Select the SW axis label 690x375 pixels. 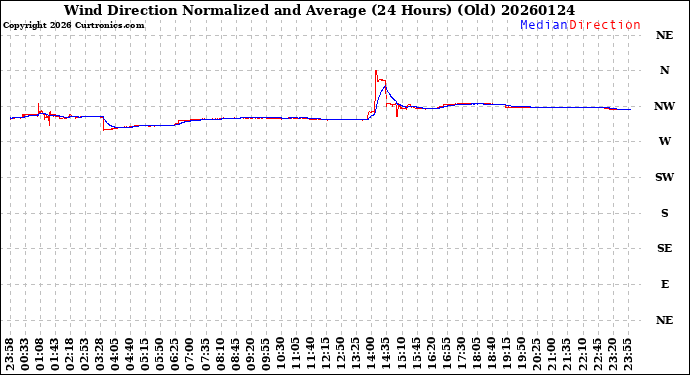[x=664, y=177]
